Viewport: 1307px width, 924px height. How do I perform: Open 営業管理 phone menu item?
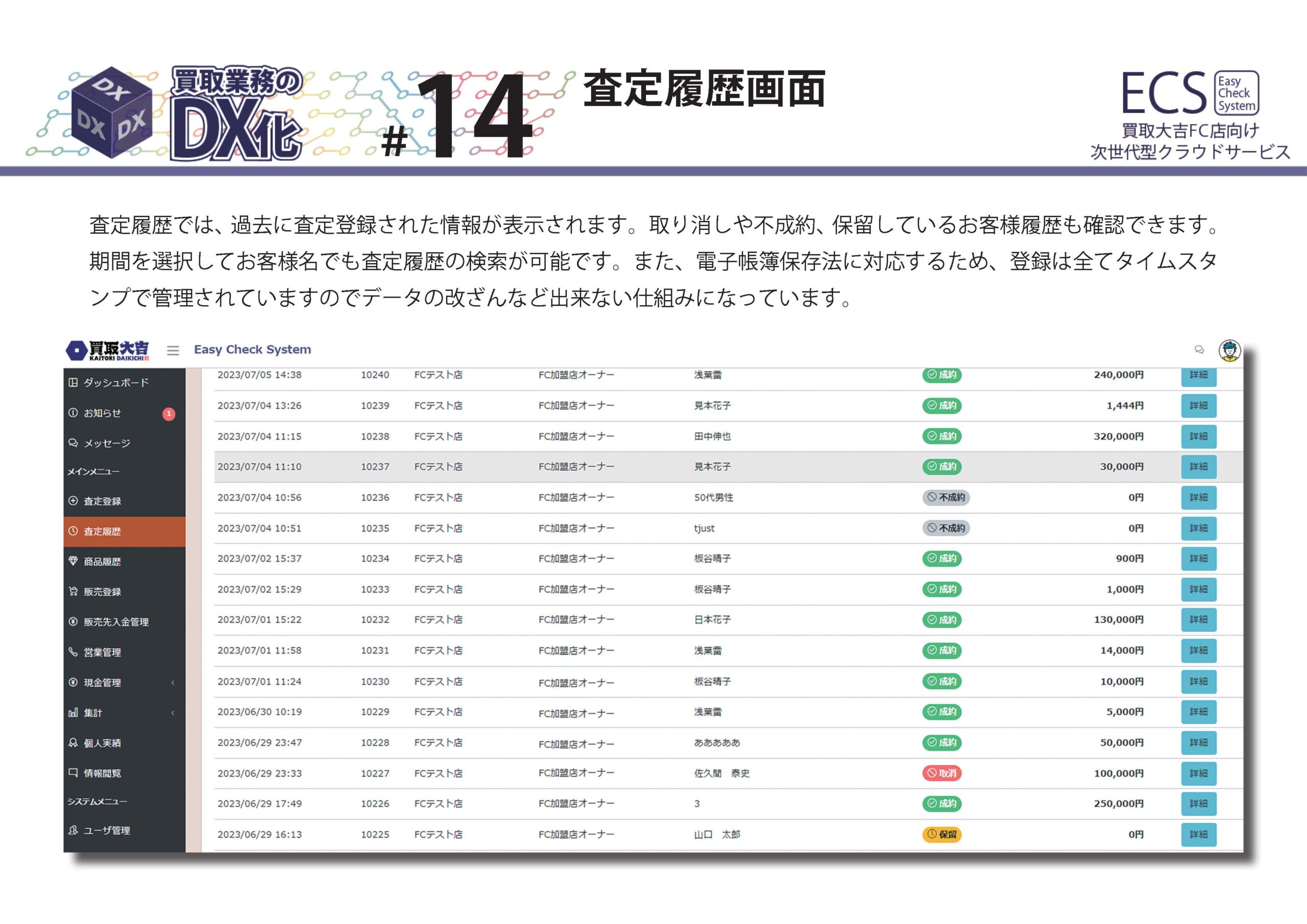pyautogui.click(x=103, y=652)
